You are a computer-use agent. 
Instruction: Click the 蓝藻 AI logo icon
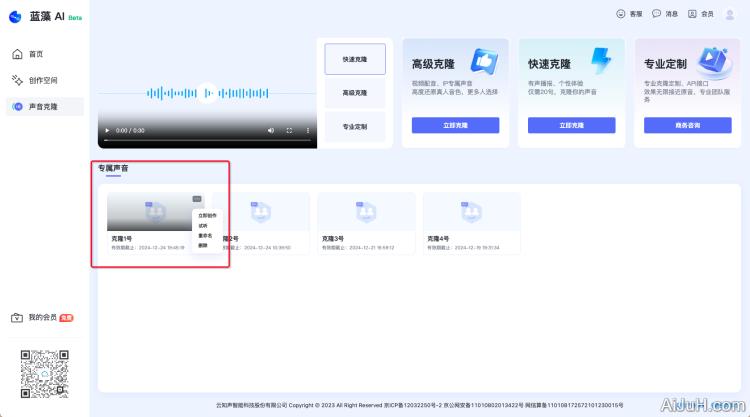pyautogui.click(x=15, y=16)
